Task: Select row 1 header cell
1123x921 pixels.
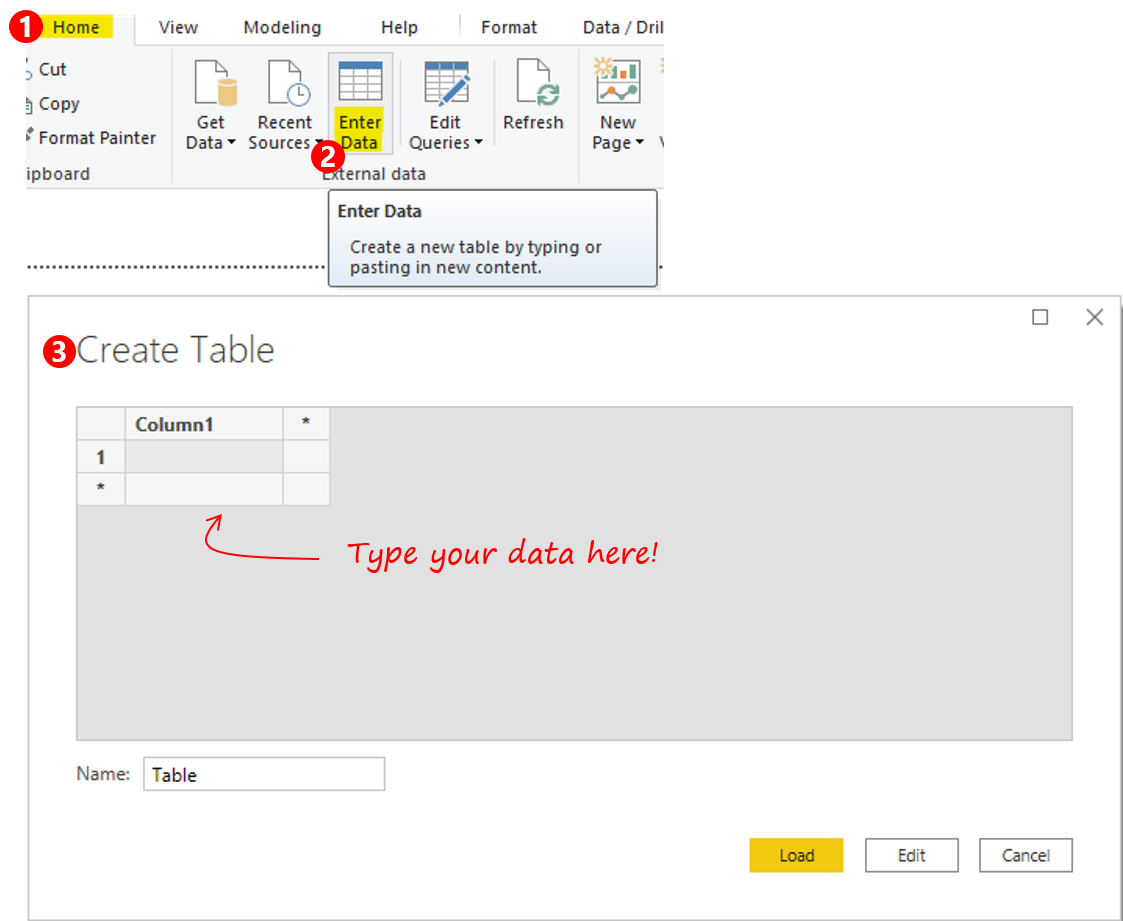Action: click(x=101, y=456)
